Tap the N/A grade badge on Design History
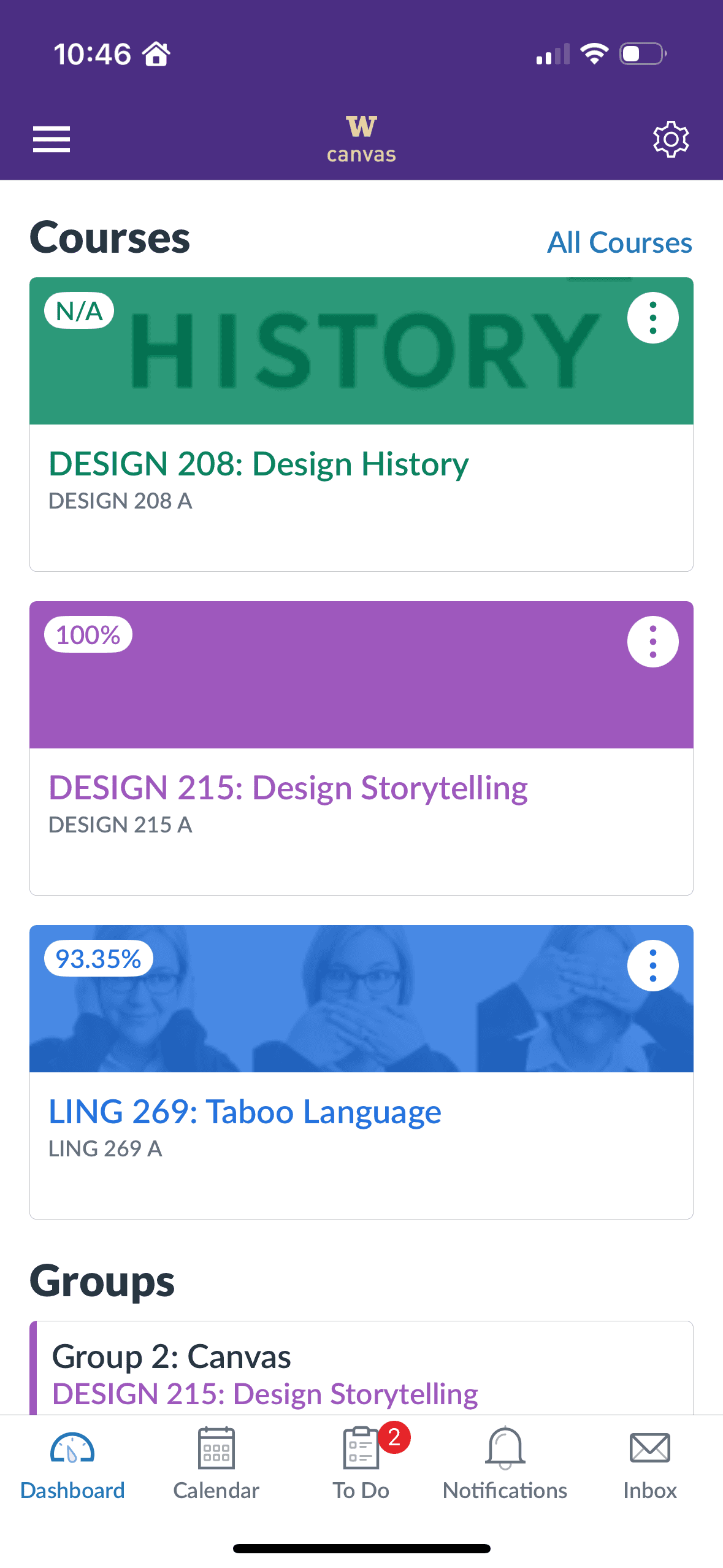 pos(78,311)
